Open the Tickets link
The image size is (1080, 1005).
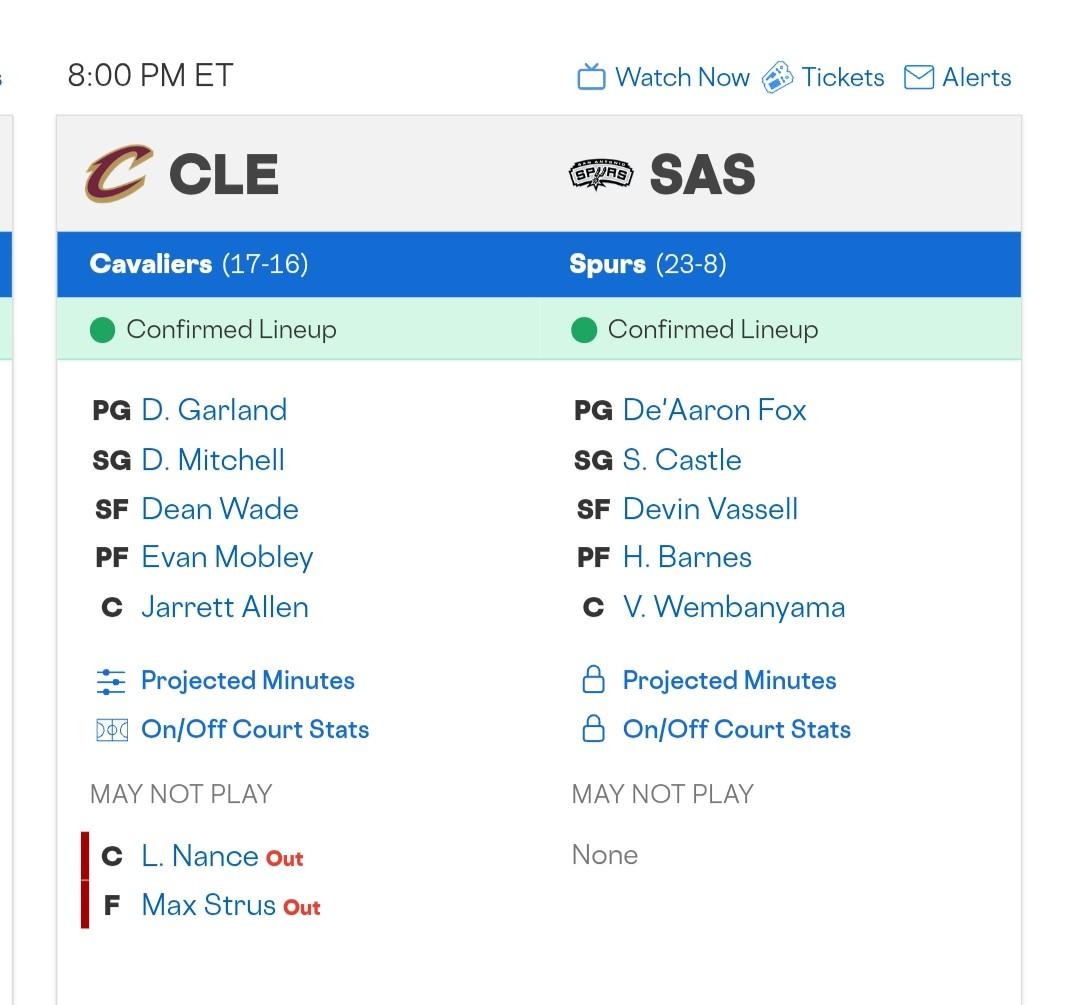pos(843,77)
